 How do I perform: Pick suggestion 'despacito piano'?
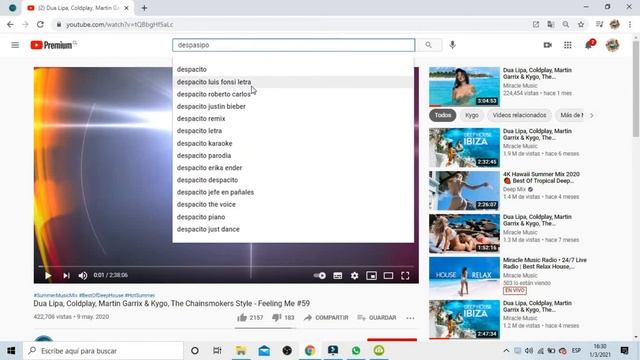[x=293, y=217]
